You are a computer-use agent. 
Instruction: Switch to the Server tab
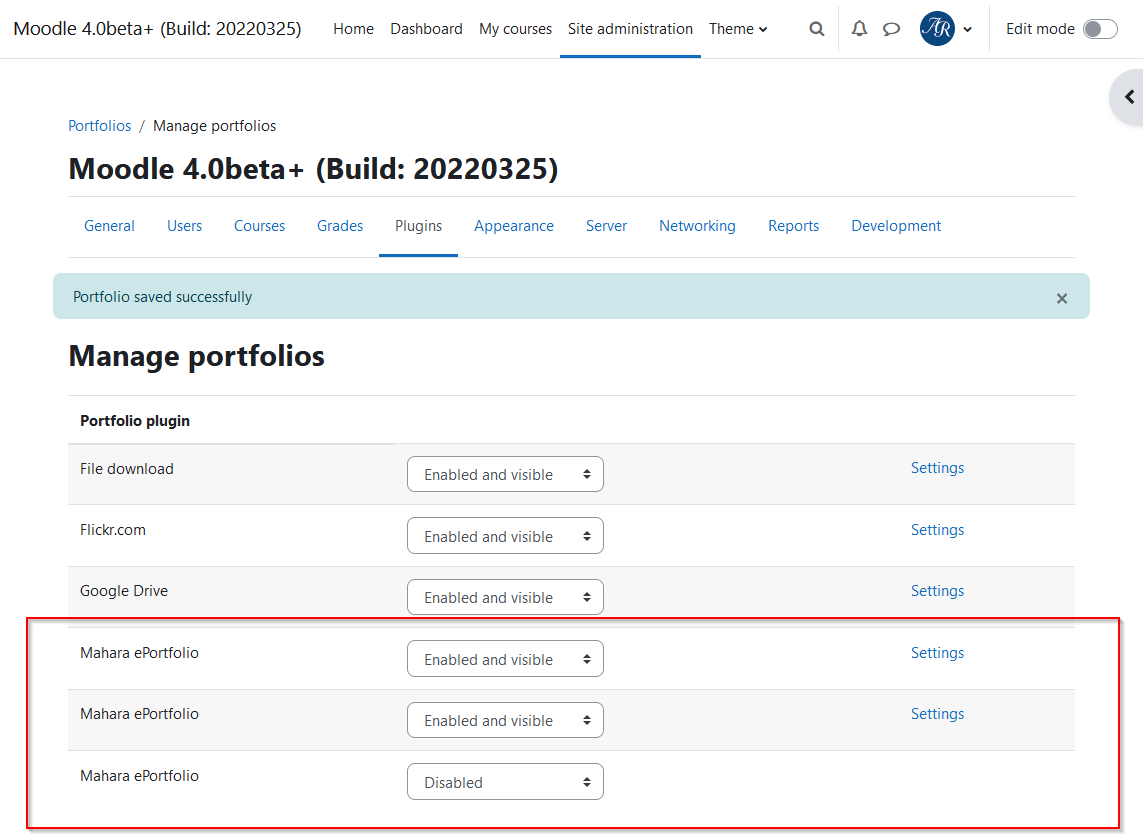(x=606, y=226)
